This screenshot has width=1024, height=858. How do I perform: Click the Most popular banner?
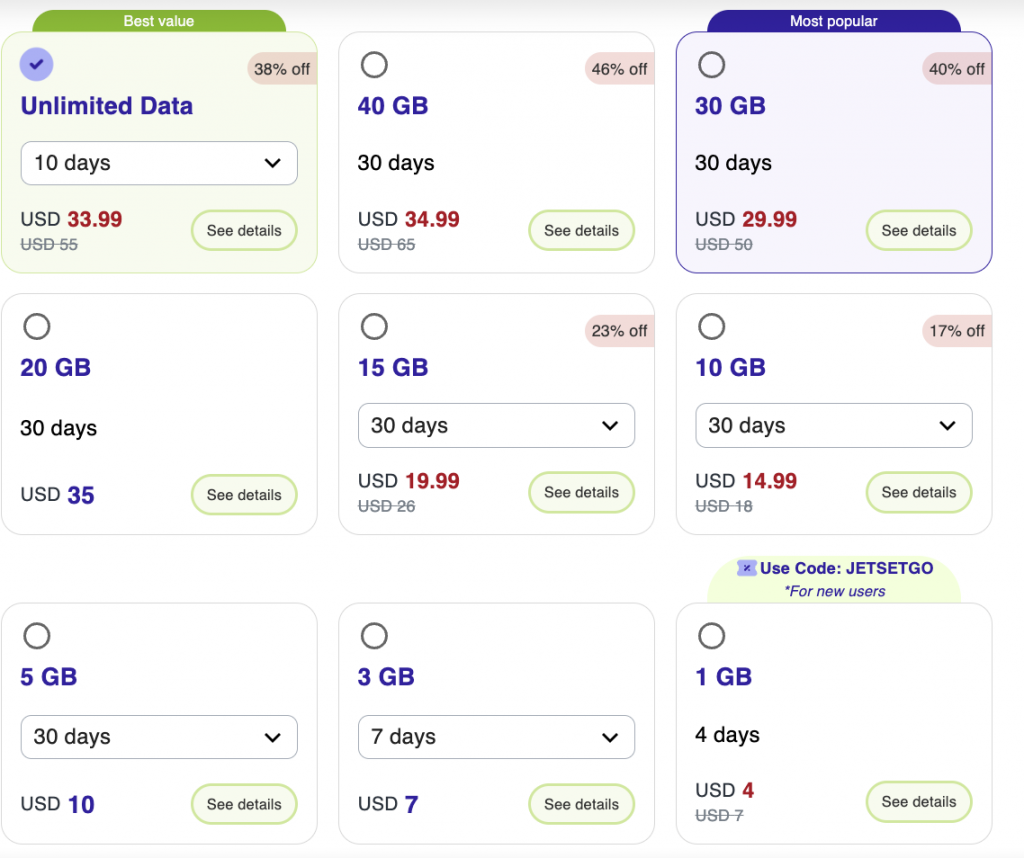tap(834, 21)
